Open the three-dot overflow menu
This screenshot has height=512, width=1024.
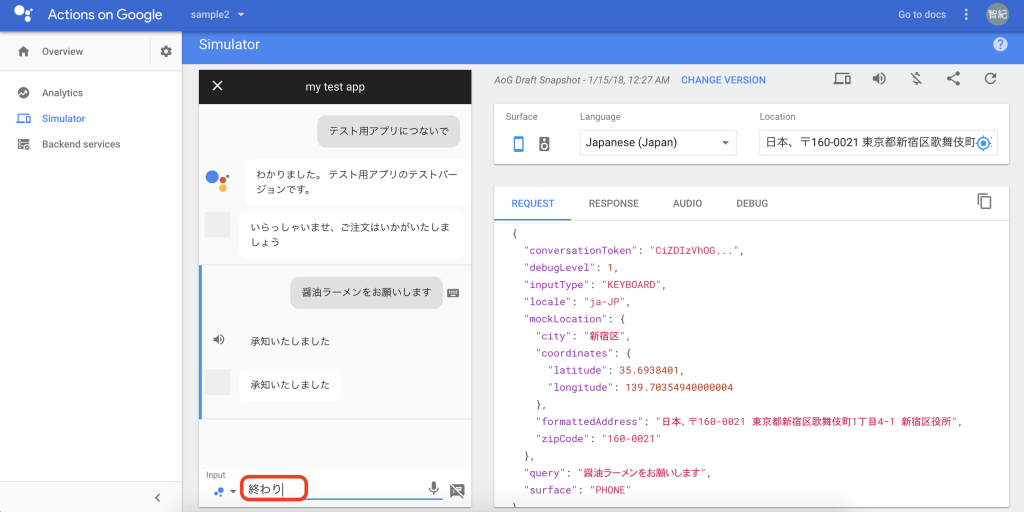click(x=967, y=14)
